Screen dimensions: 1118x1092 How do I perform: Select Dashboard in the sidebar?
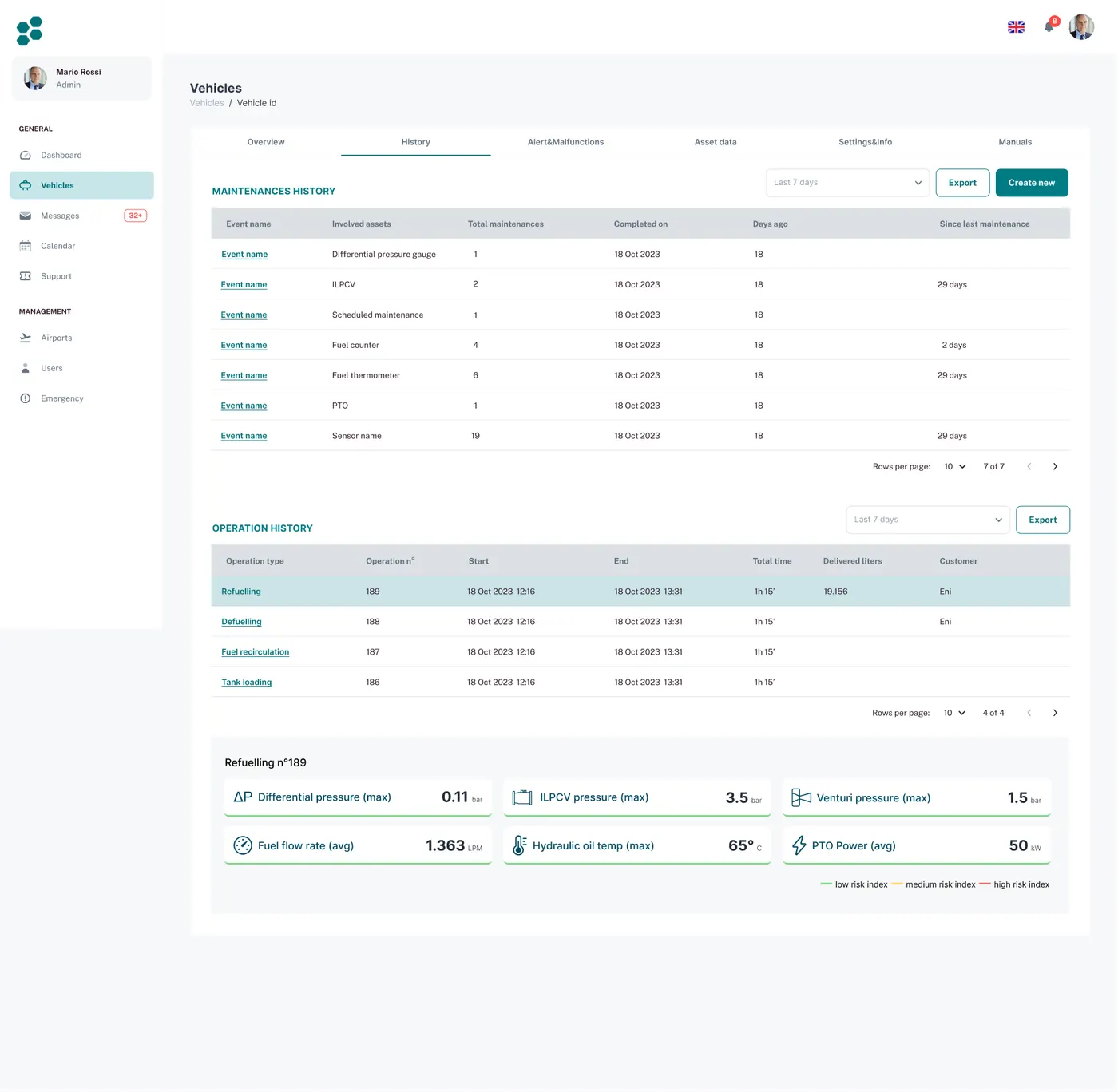point(81,156)
